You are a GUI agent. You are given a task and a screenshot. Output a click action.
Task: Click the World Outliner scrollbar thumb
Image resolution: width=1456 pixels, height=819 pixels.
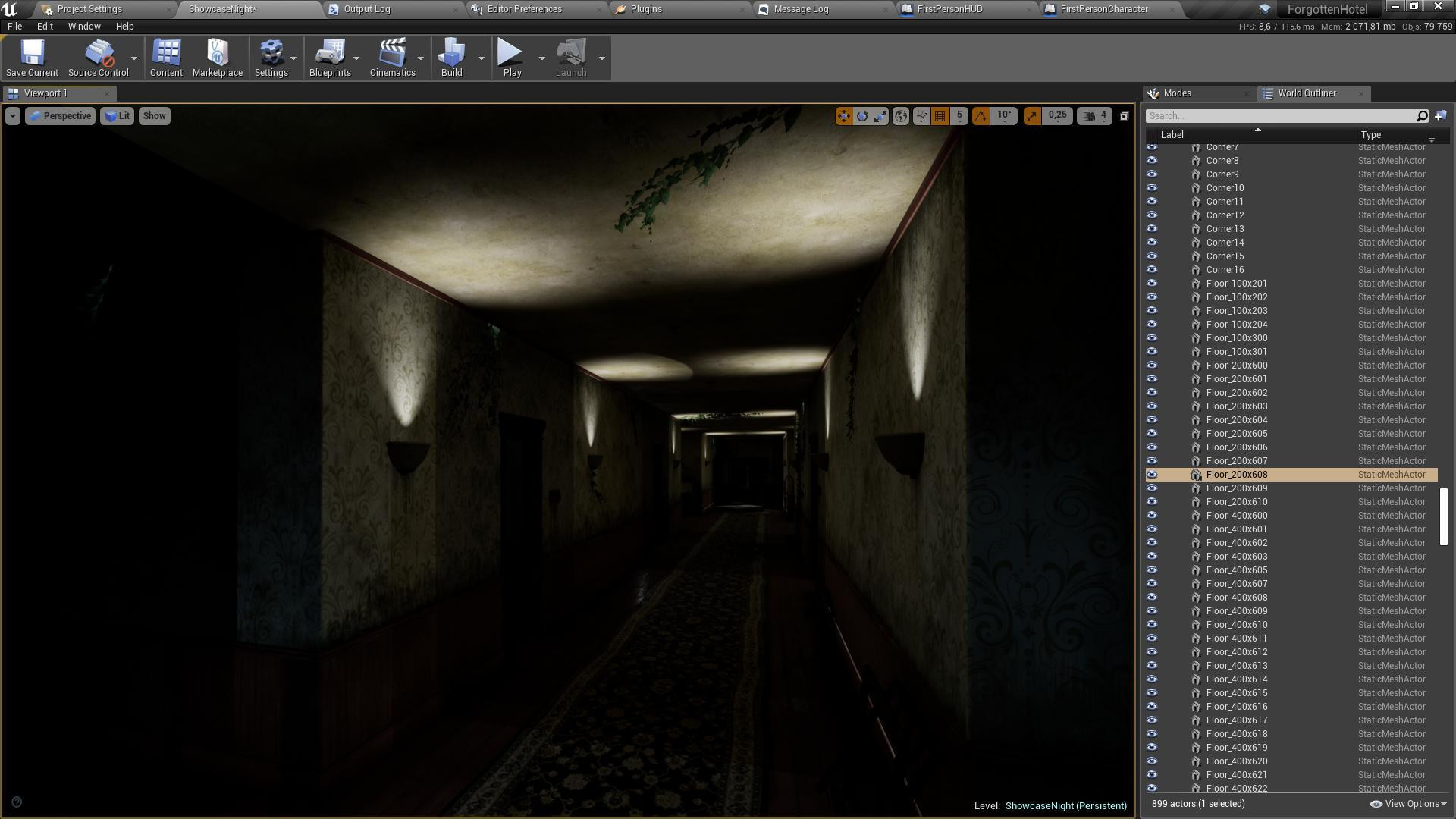click(1444, 516)
